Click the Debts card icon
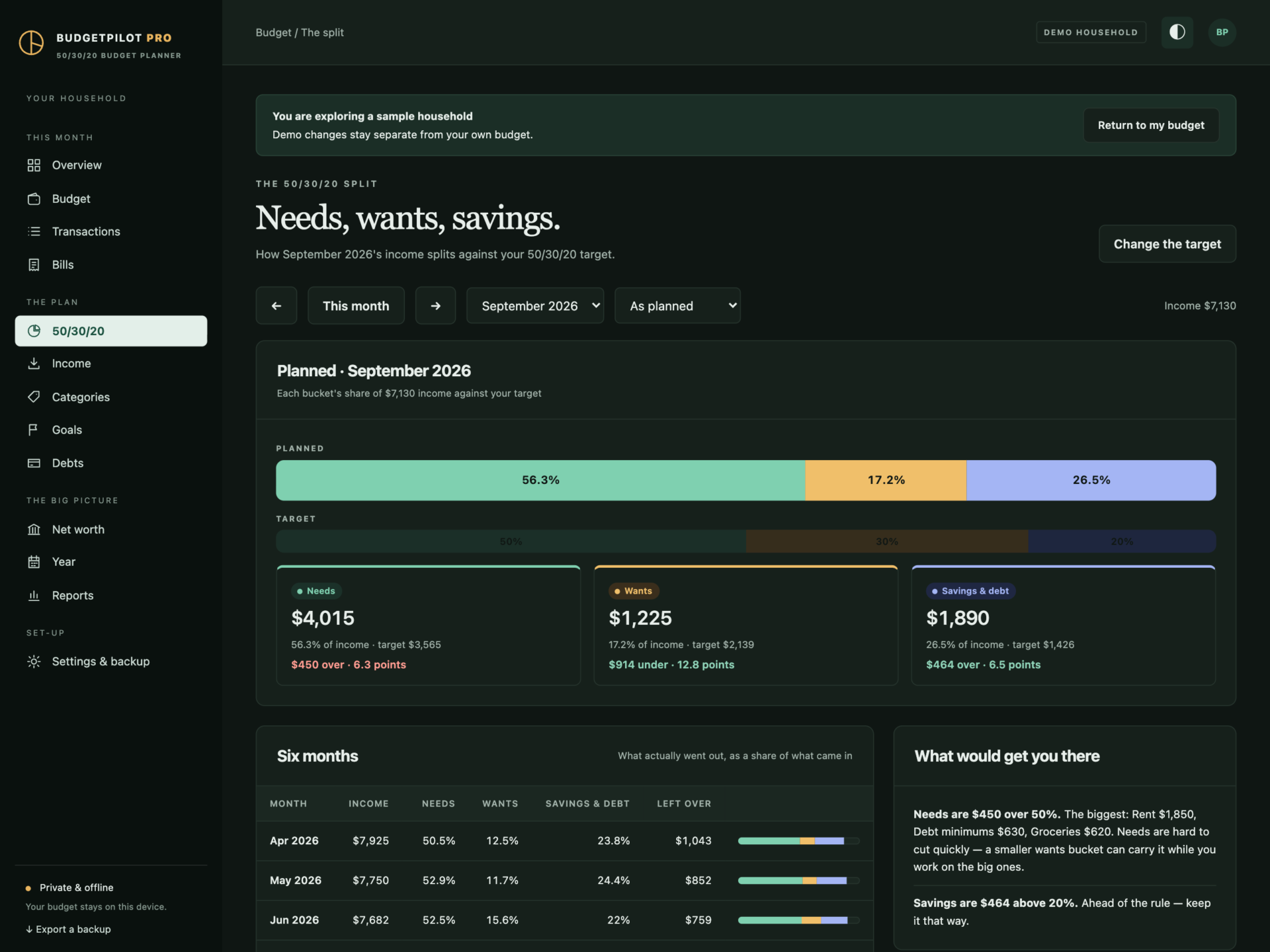1270x952 pixels. tap(34, 463)
